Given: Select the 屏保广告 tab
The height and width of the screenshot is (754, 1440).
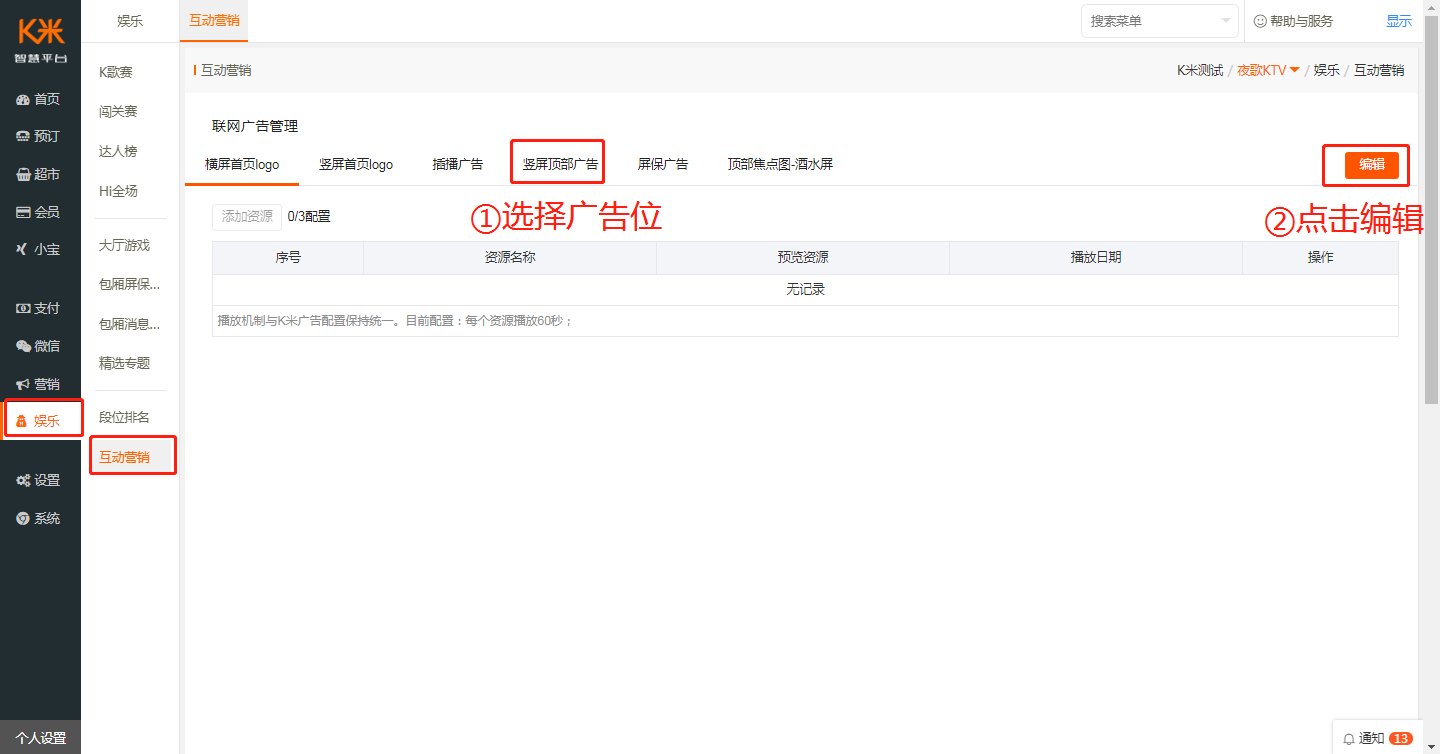Looking at the screenshot, I should [x=663, y=164].
